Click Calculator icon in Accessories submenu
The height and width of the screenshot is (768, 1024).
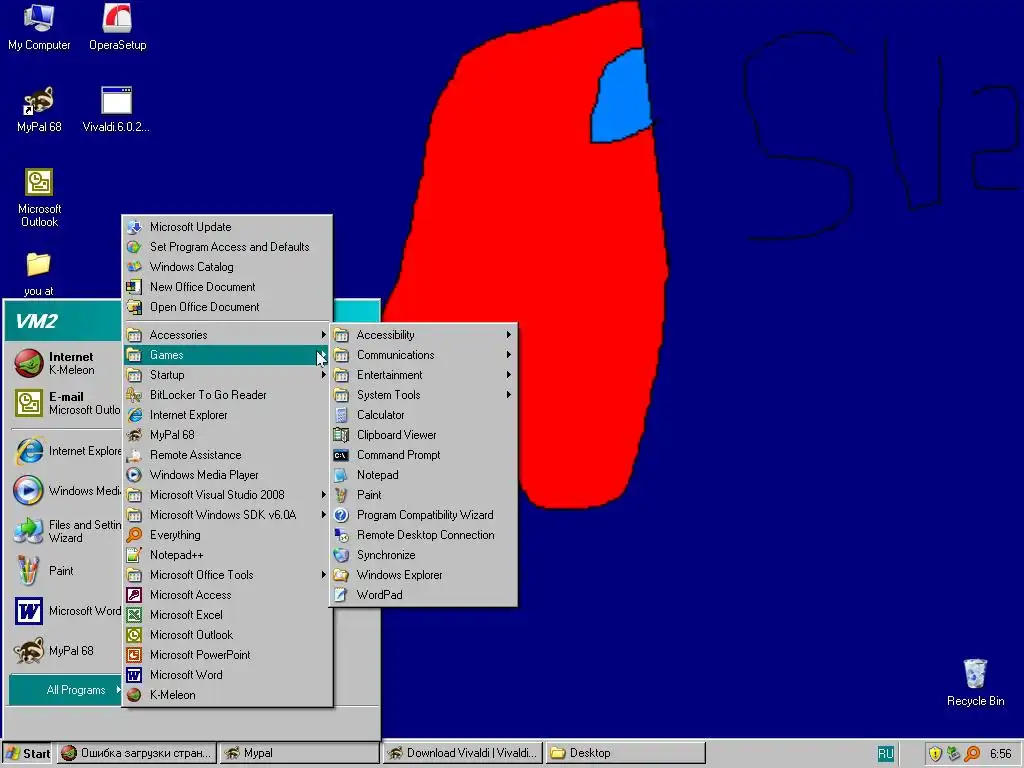coord(341,415)
